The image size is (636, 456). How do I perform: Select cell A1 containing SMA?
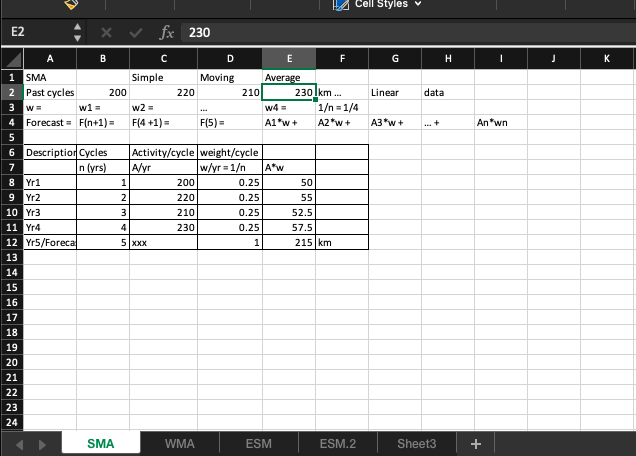click(x=50, y=77)
